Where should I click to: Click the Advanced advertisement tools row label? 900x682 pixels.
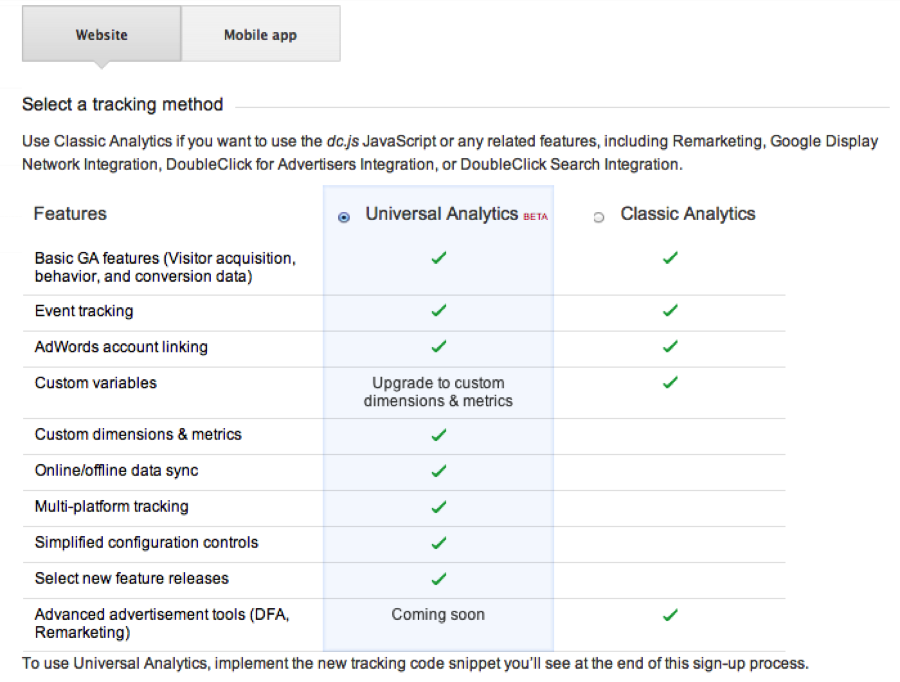(x=162, y=623)
